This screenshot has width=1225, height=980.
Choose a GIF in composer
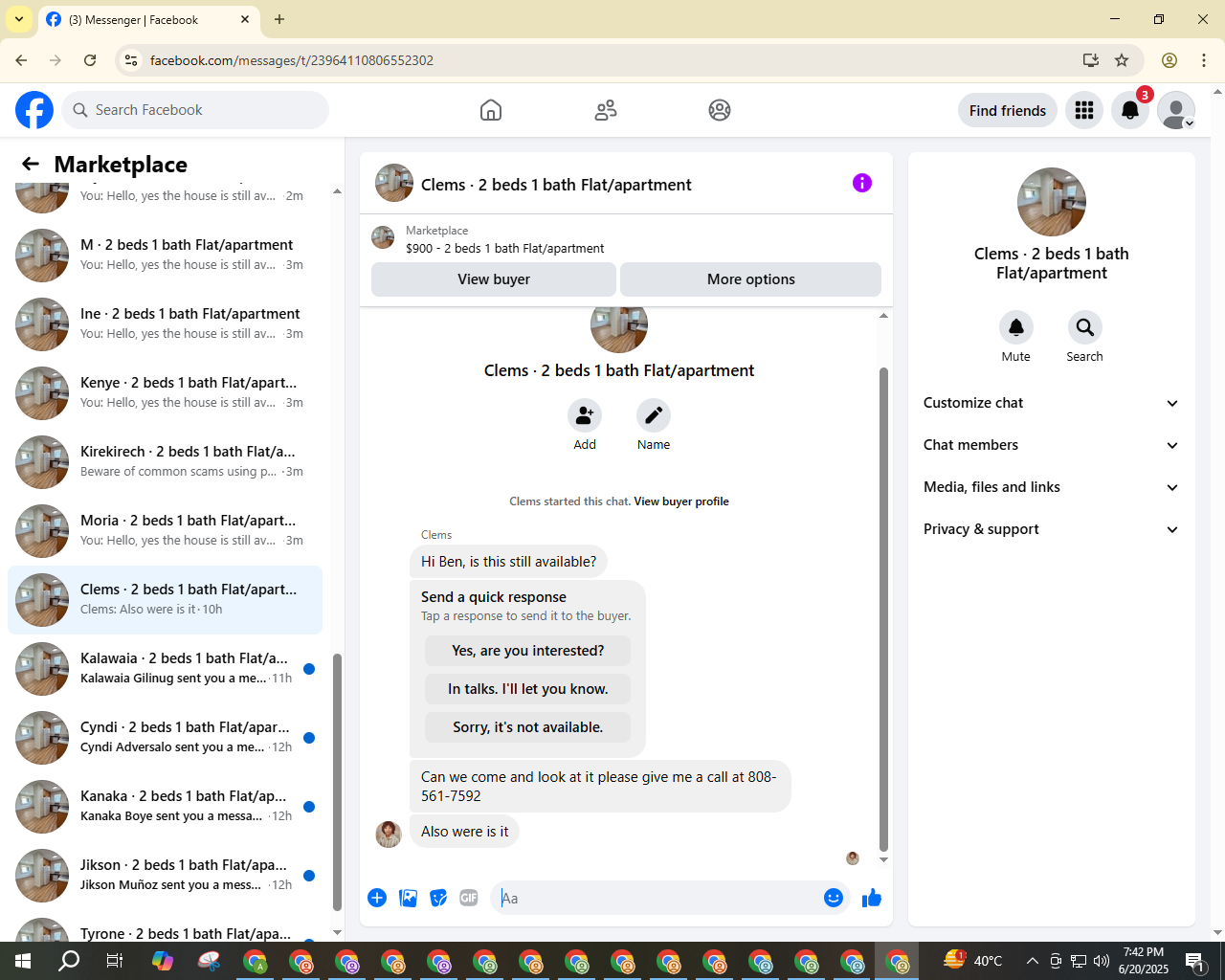tap(469, 898)
